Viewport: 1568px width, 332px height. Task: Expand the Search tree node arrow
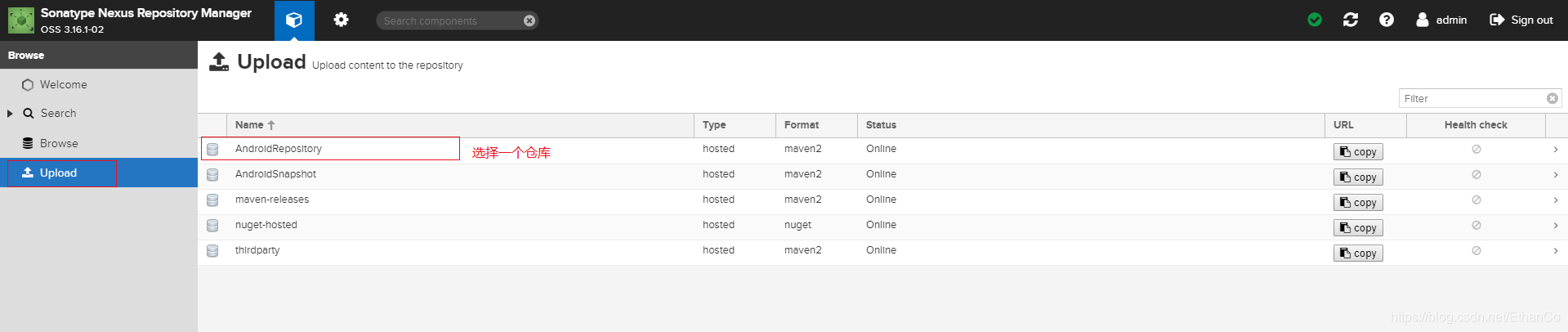pyautogui.click(x=10, y=114)
